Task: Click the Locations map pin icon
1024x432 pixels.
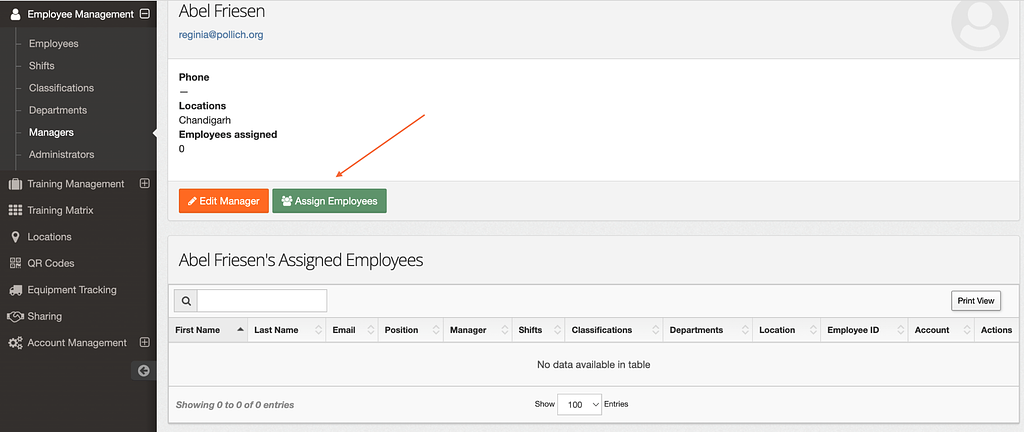Action: (x=15, y=237)
